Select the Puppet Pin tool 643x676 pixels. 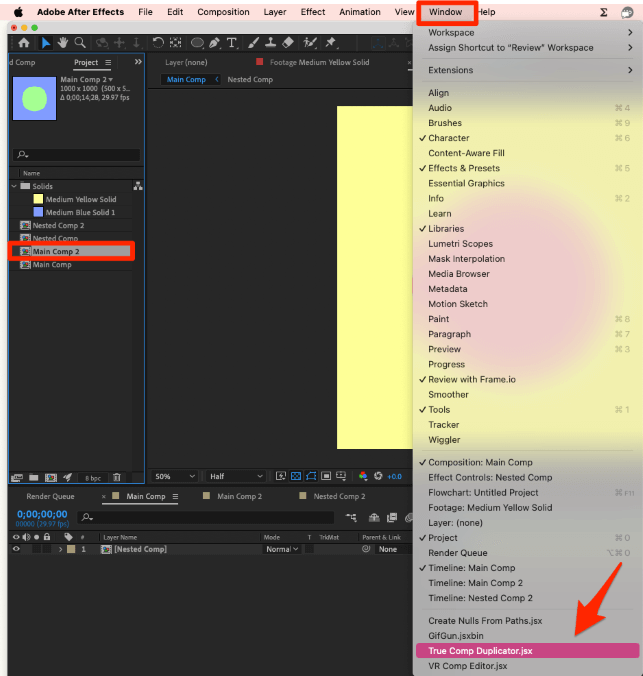[x=331, y=43]
